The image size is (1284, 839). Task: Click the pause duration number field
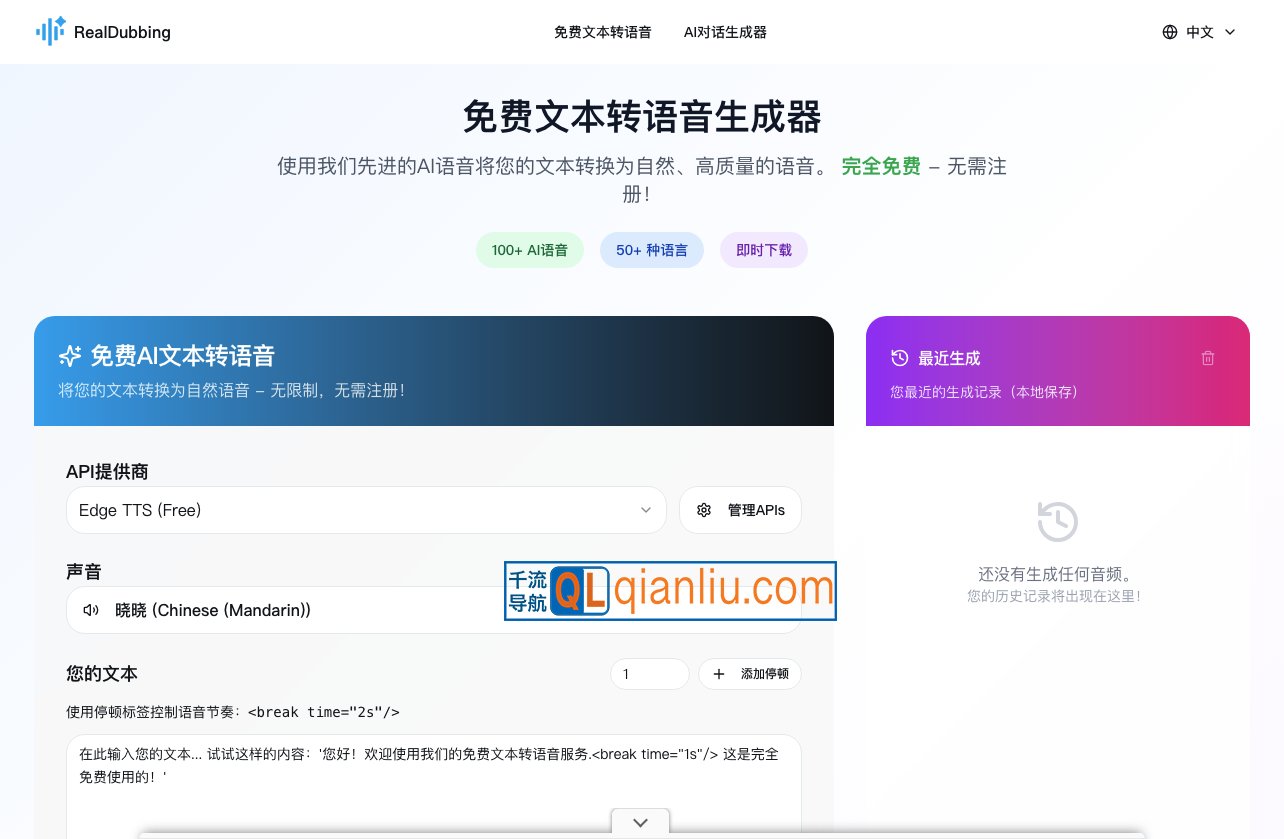click(x=649, y=674)
